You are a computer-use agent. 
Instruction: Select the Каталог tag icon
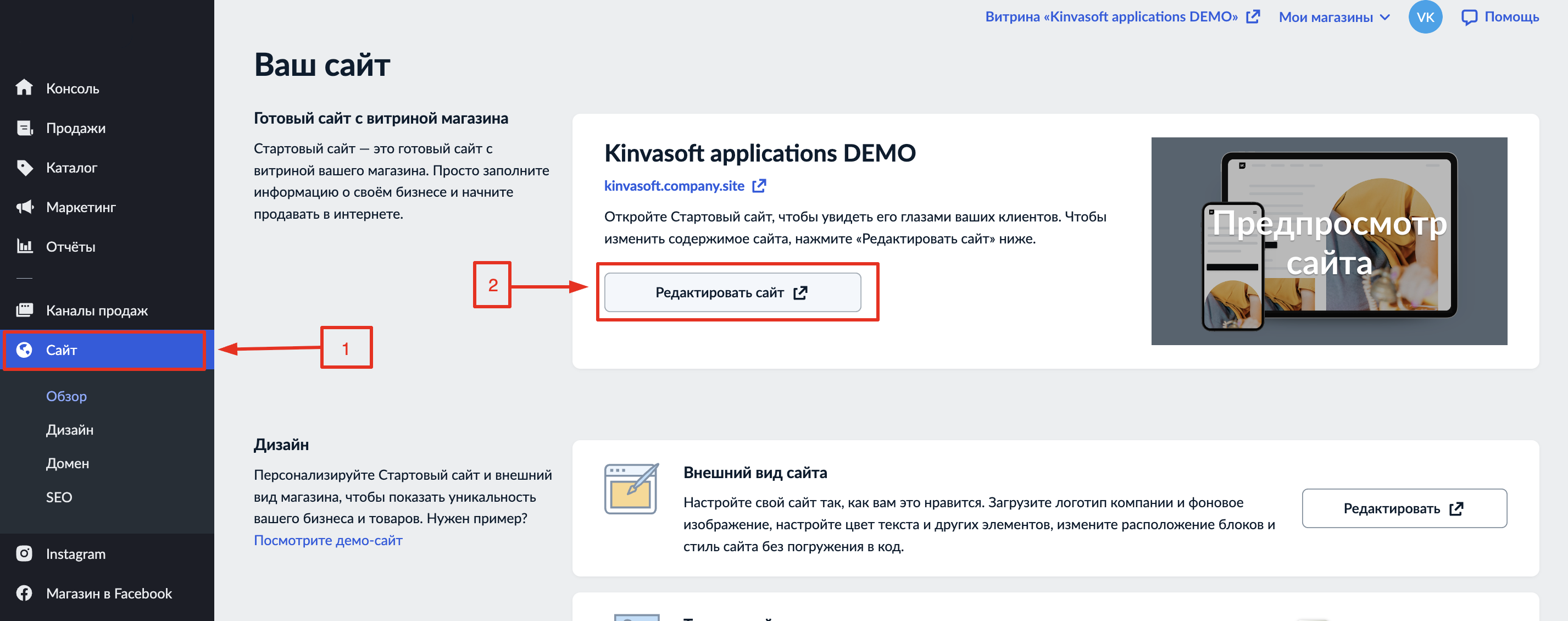[24, 168]
